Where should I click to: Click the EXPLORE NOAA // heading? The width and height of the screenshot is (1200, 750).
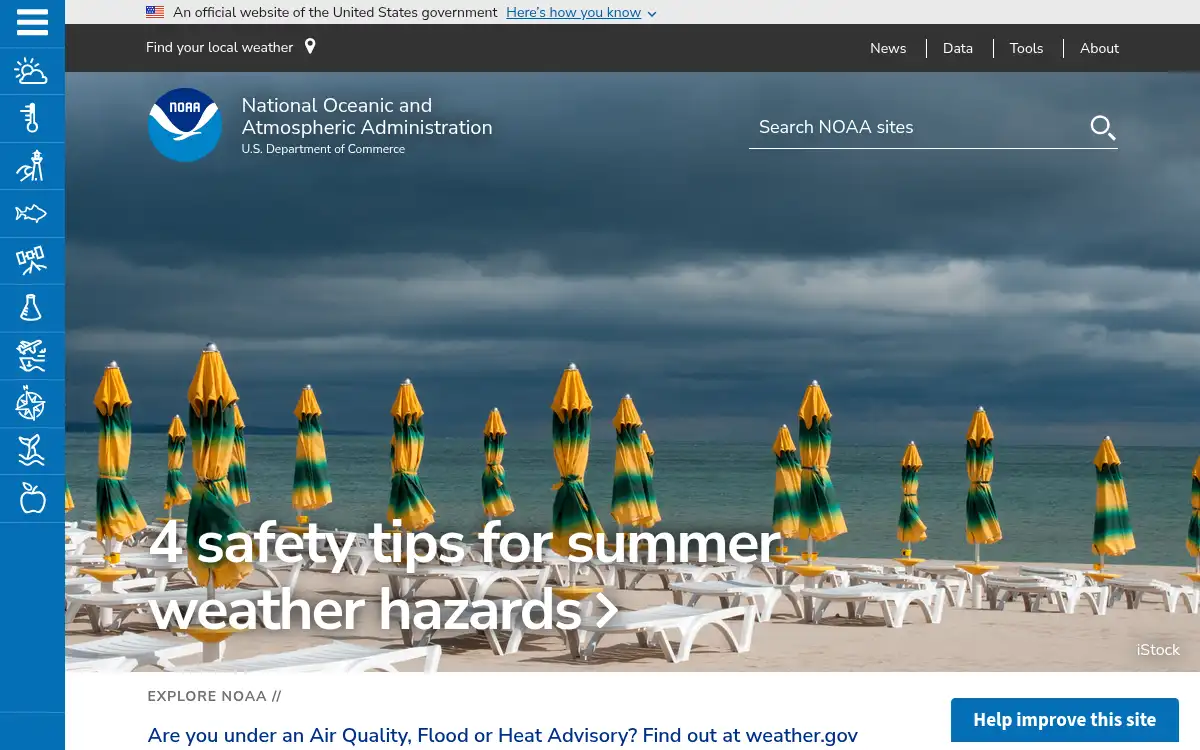(x=215, y=696)
